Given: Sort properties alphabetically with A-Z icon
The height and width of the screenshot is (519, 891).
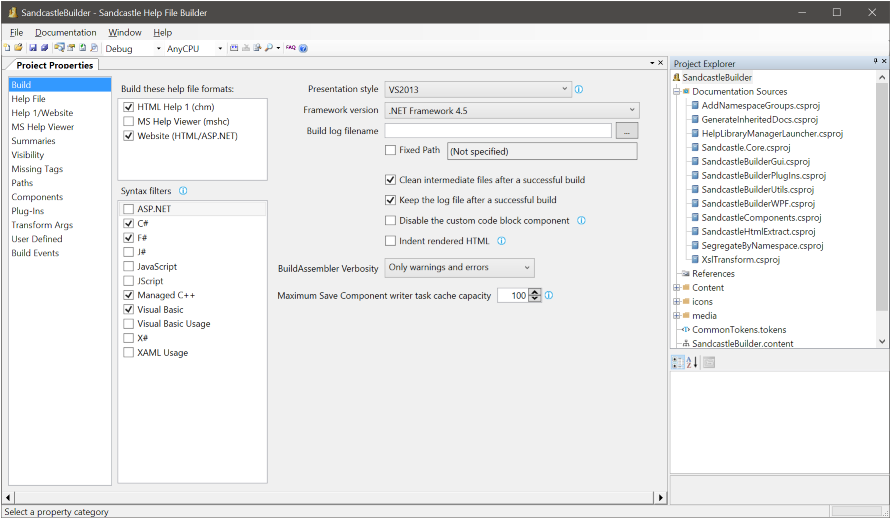Looking at the screenshot, I should tap(692, 362).
